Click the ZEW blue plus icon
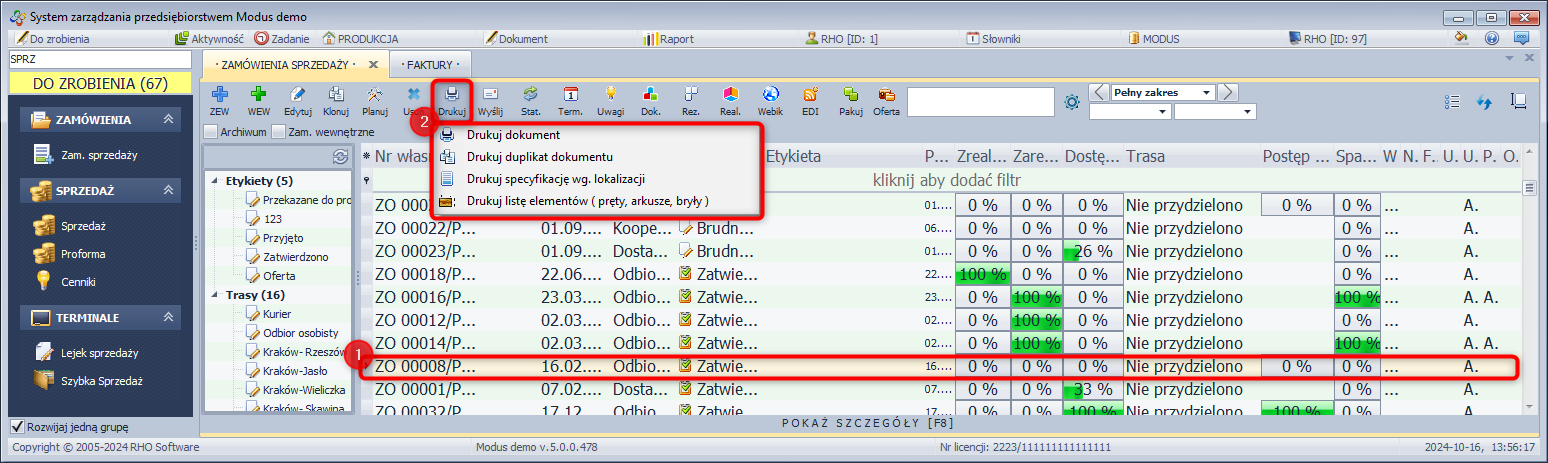Screen dimensions: 1548x463 pos(219,94)
